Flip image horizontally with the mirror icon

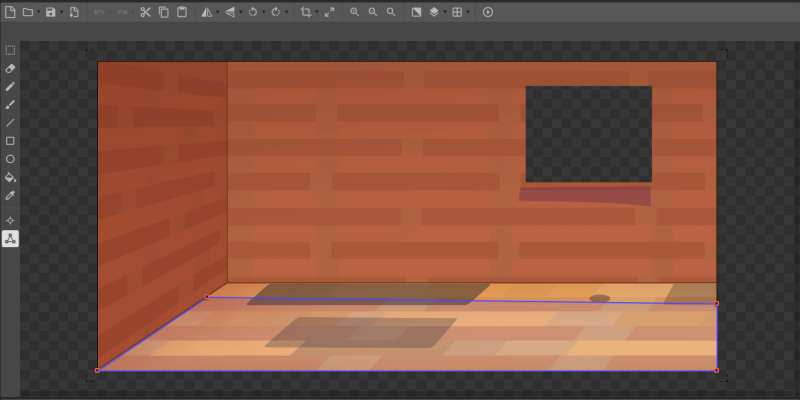click(x=207, y=12)
